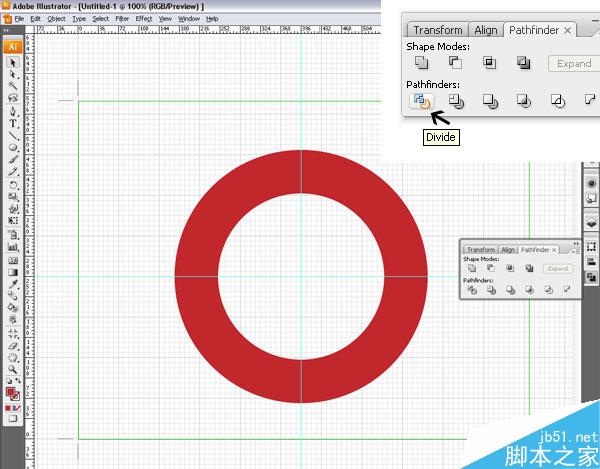Click Outline in the enlarged Pathfinder panel
600x469 pixels.
558,101
